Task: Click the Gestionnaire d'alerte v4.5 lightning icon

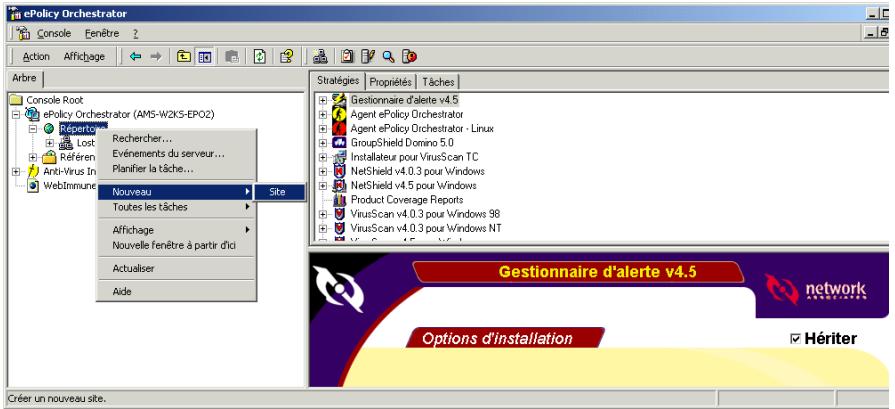Action: coord(340,100)
